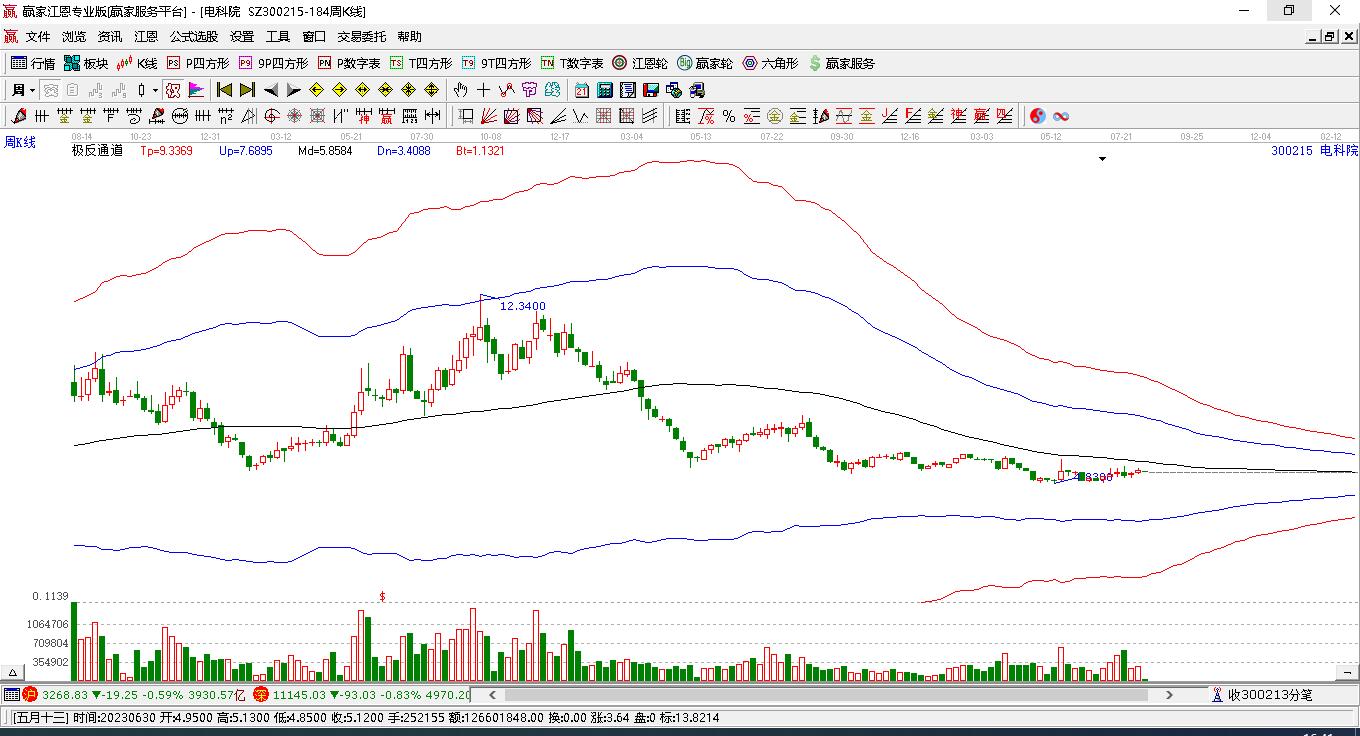Open the T四方形 tool
Screen dimensions: 1360x736
(421, 63)
